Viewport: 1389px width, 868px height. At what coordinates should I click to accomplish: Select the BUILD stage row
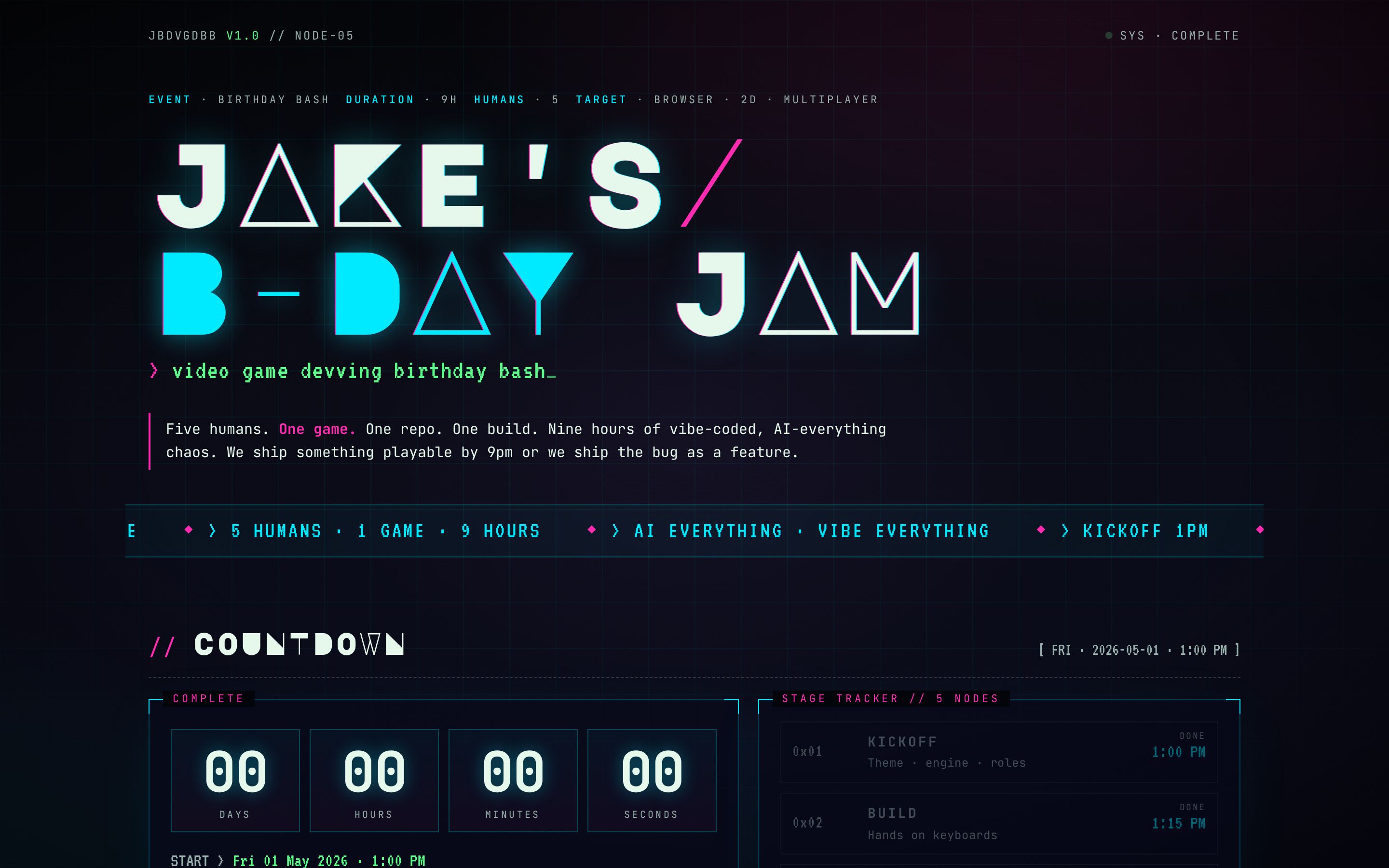999,823
